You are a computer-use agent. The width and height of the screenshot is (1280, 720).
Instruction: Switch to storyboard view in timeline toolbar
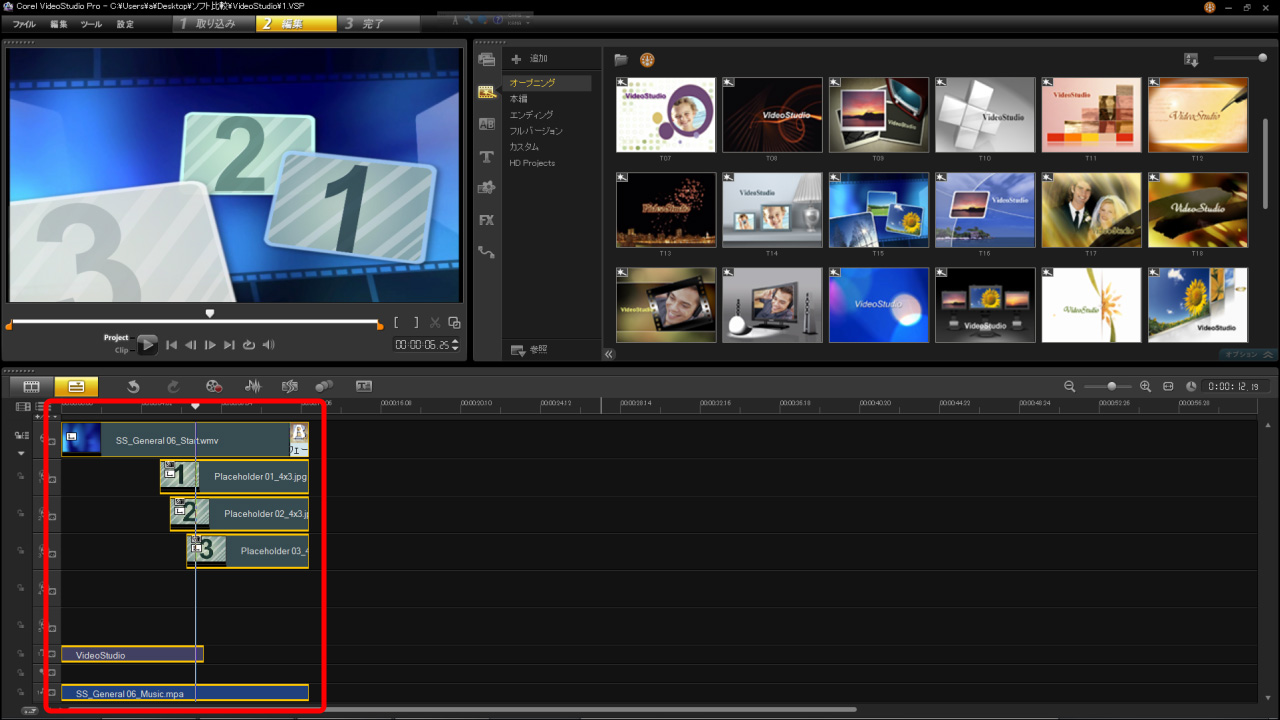31,386
